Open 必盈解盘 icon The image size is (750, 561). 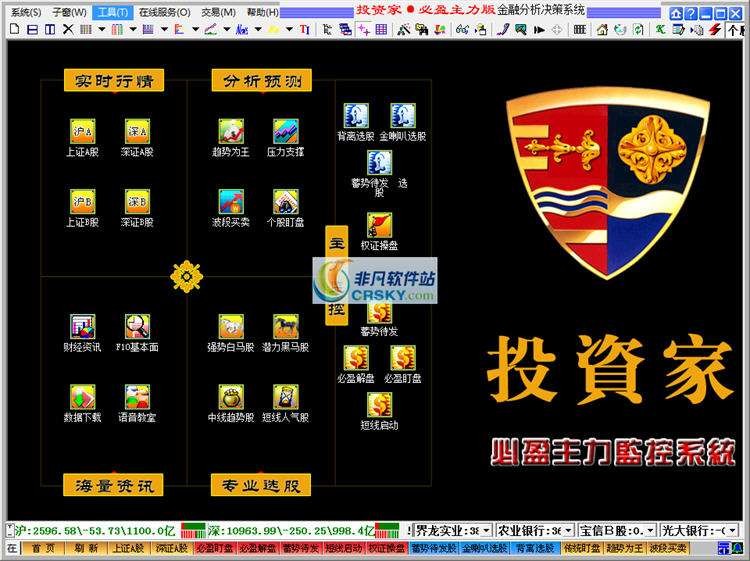tap(356, 358)
